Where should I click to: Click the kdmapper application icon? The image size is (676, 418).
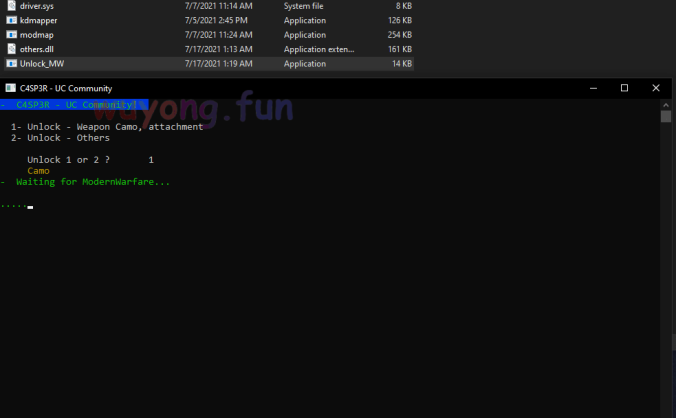coord(11,20)
